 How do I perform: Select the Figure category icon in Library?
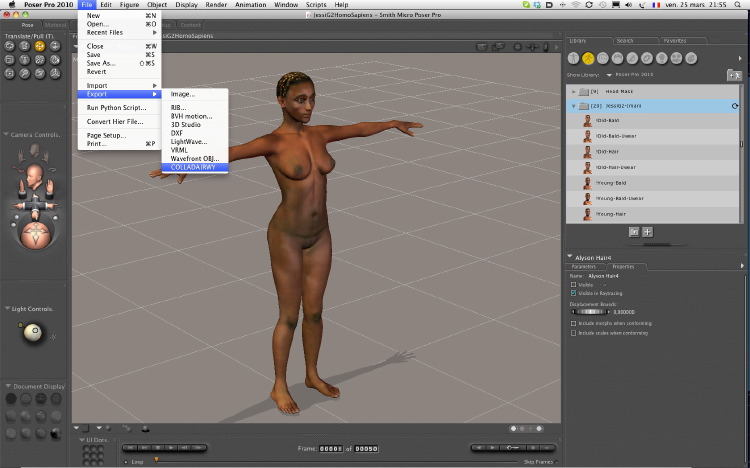pos(573,58)
